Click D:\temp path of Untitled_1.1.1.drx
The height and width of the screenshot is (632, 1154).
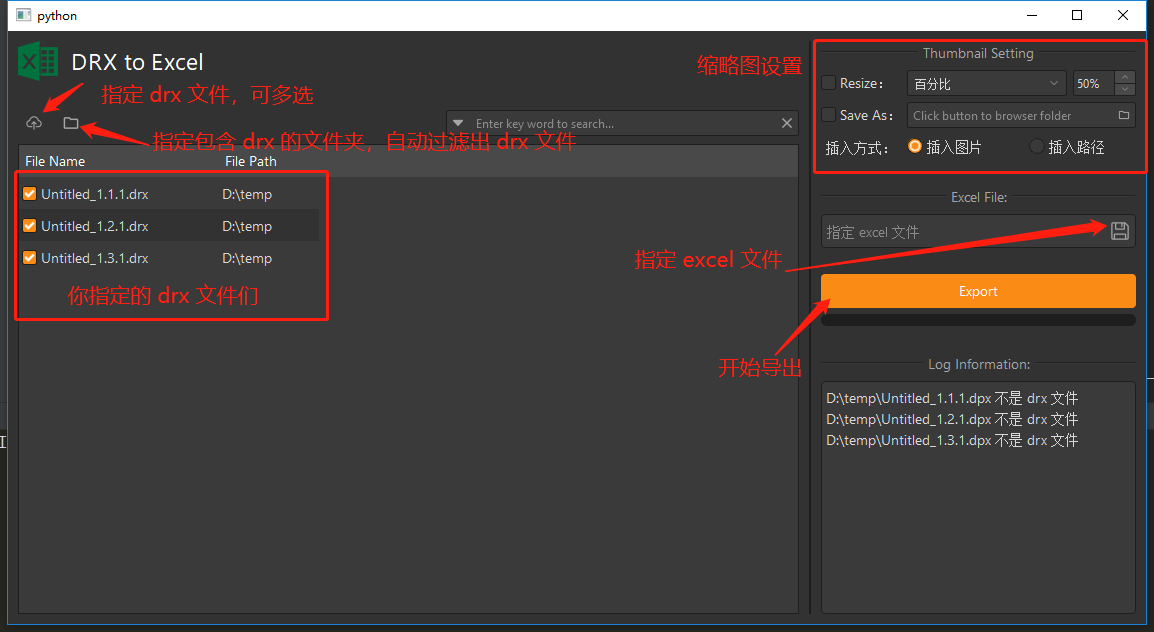247,194
